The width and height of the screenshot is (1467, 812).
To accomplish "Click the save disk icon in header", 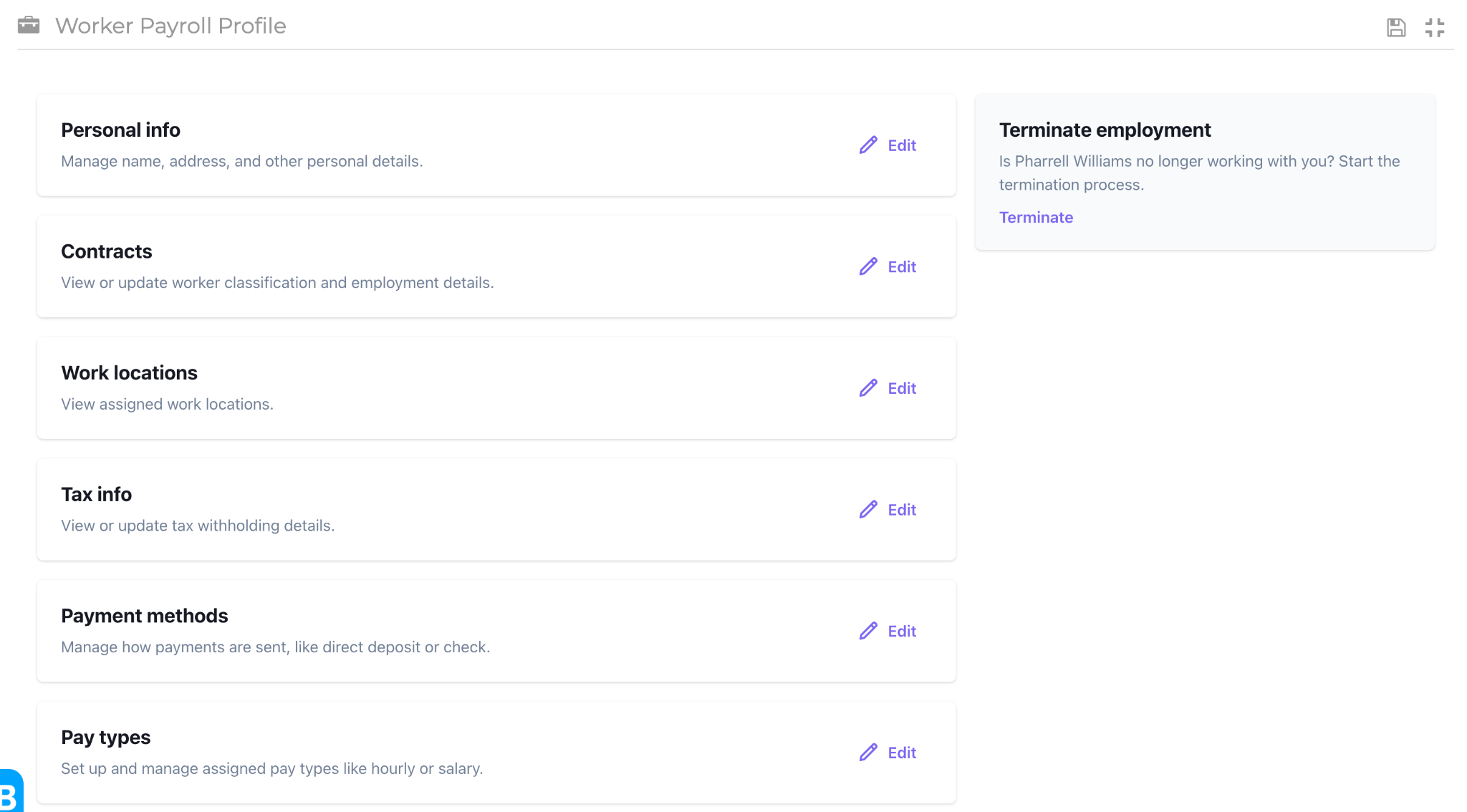I will click(x=1395, y=27).
